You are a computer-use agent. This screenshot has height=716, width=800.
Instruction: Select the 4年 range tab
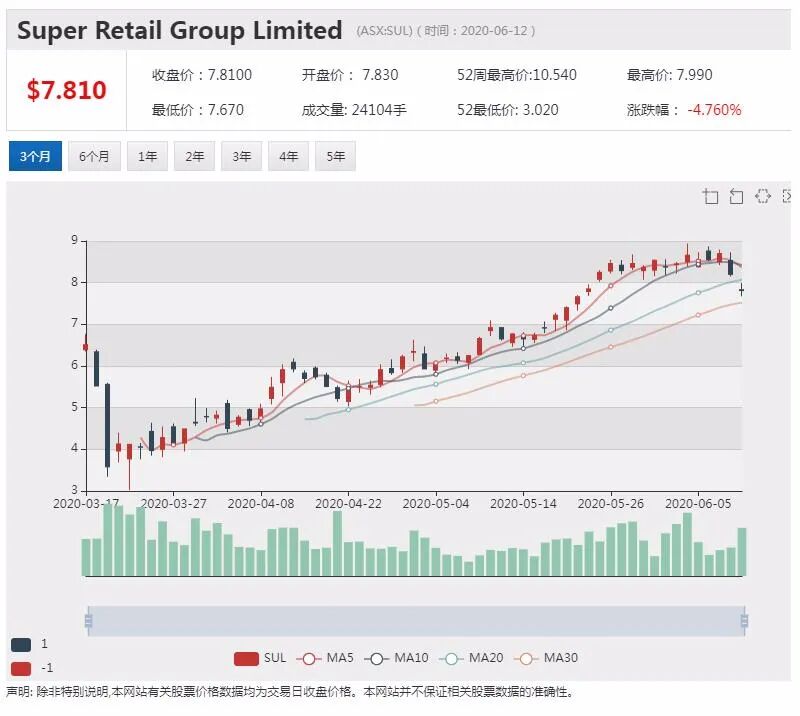tap(288, 156)
